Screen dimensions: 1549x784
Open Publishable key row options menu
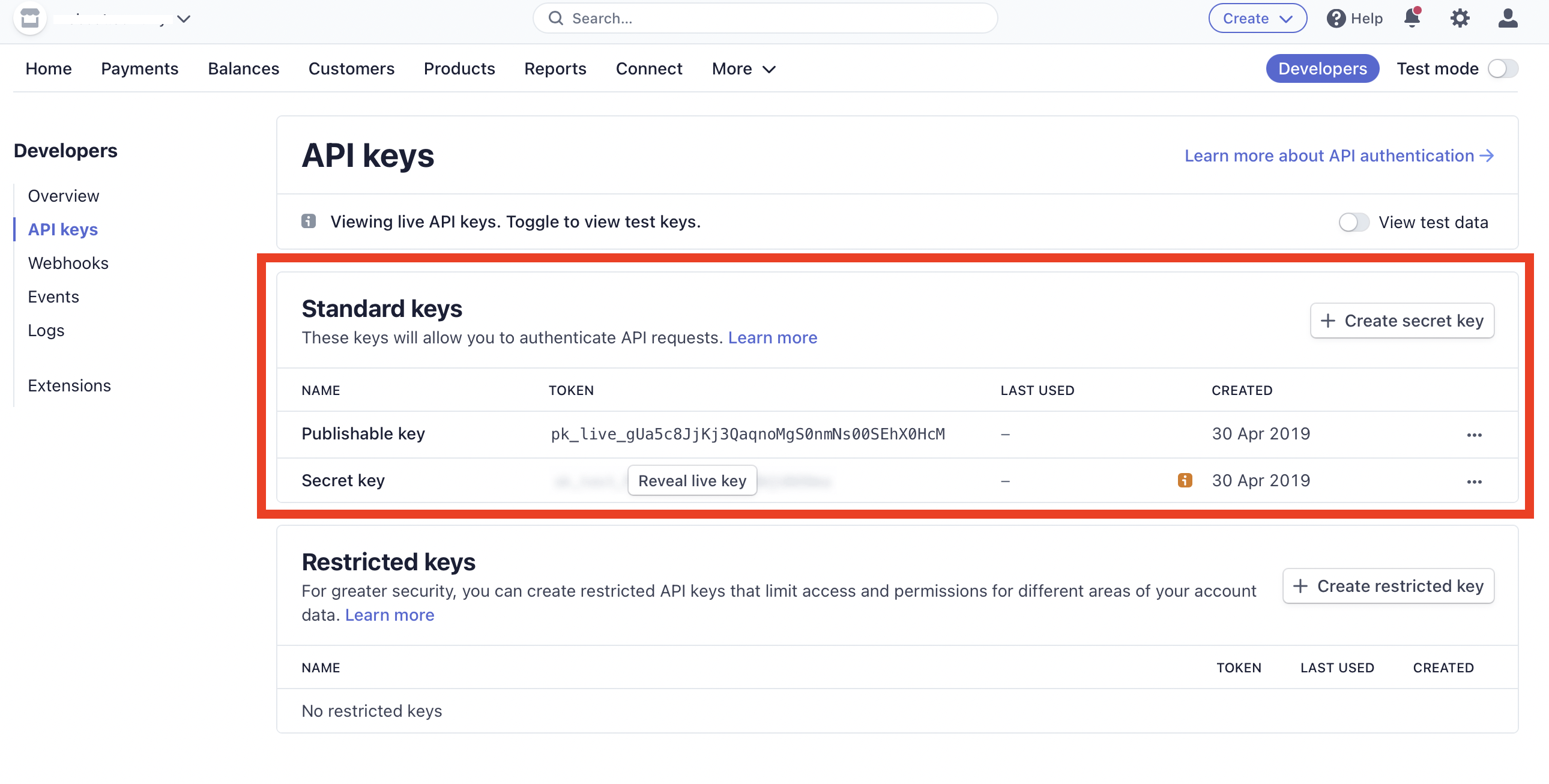pos(1474,435)
